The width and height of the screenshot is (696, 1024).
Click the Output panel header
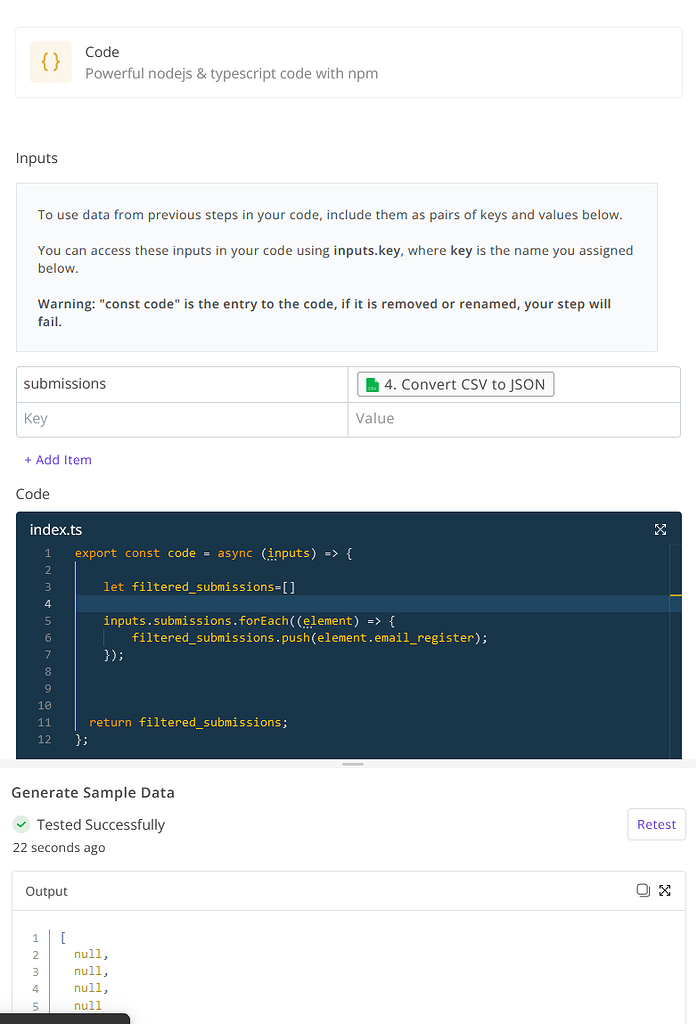pyautogui.click(x=46, y=890)
